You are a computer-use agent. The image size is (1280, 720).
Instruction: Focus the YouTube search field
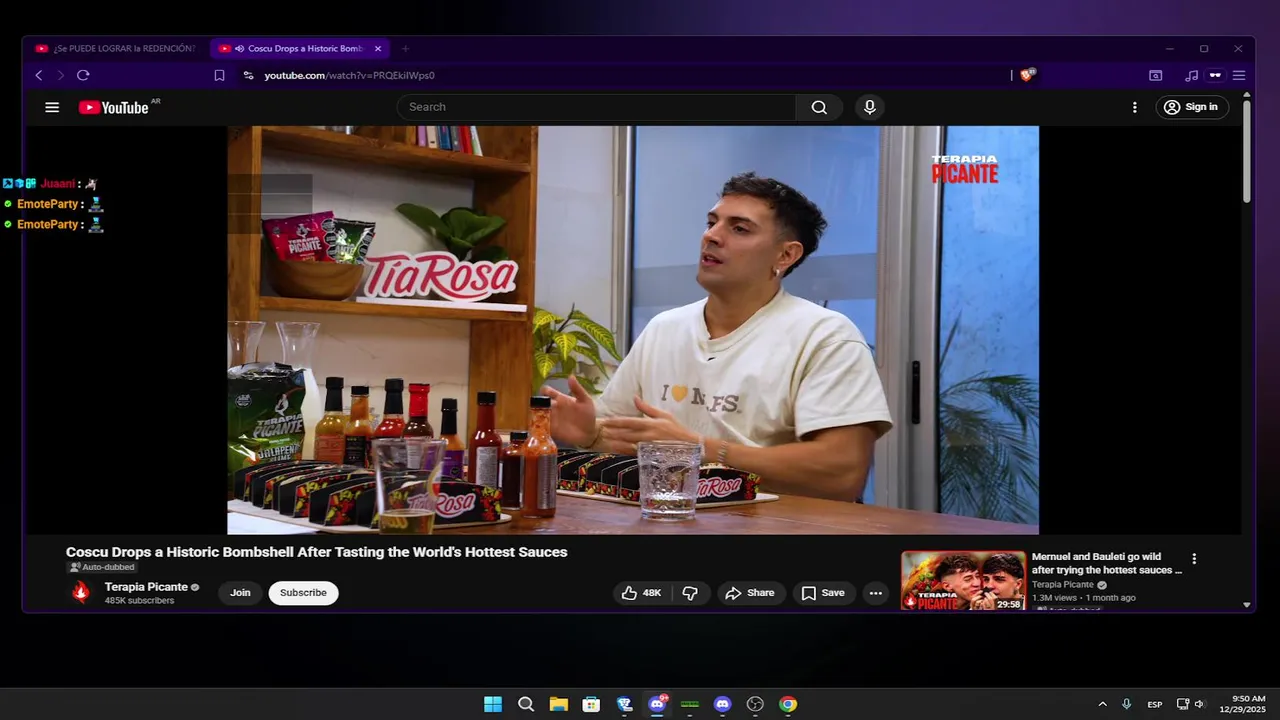coord(597,107)
